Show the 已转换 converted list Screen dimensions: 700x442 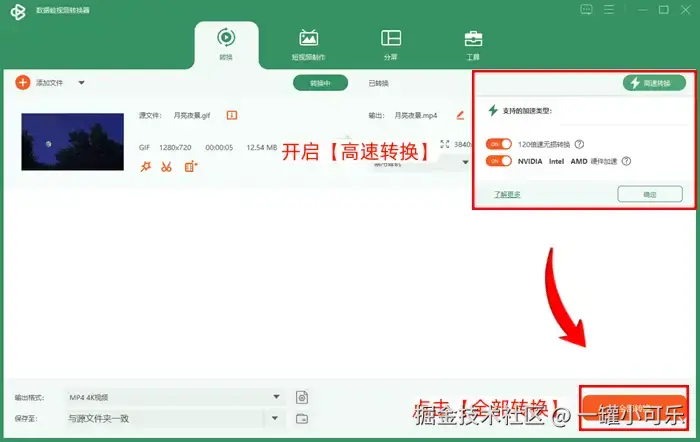378,83
